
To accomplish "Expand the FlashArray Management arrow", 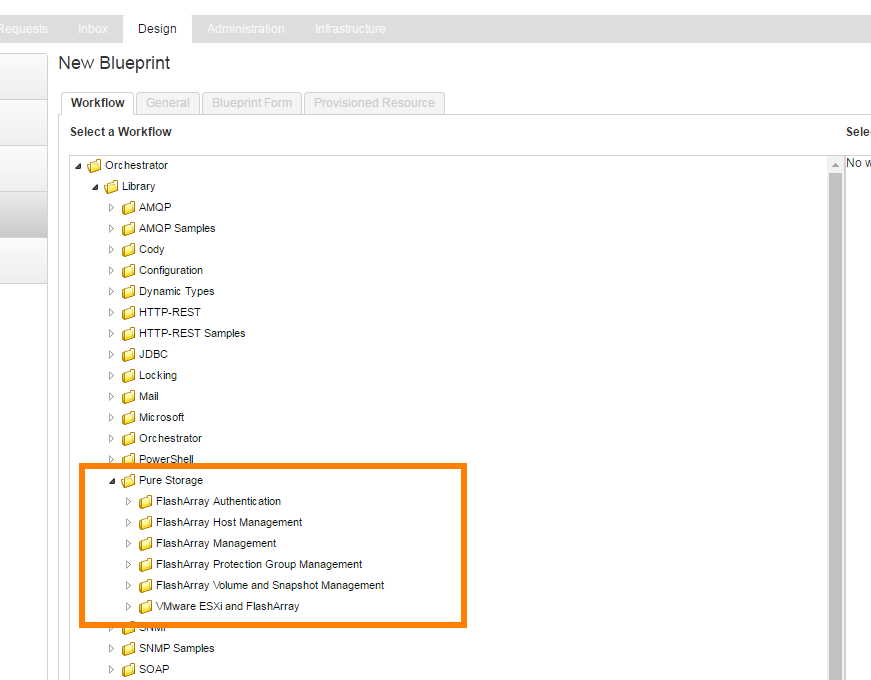I will (x=128, y=543).
